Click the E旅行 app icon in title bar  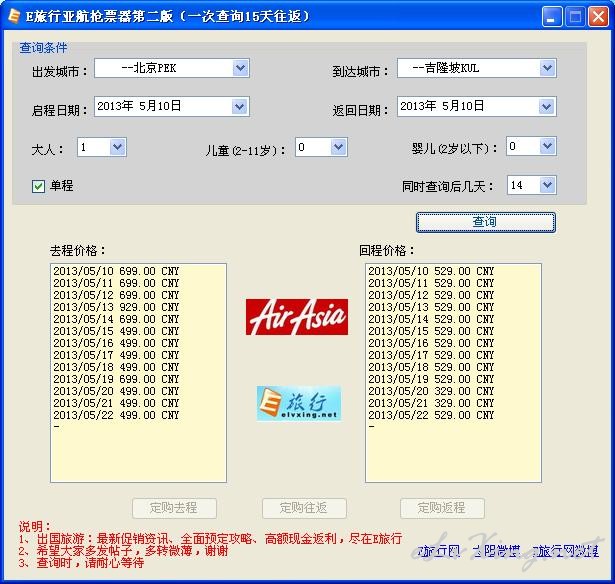click(x=13, y=16)
